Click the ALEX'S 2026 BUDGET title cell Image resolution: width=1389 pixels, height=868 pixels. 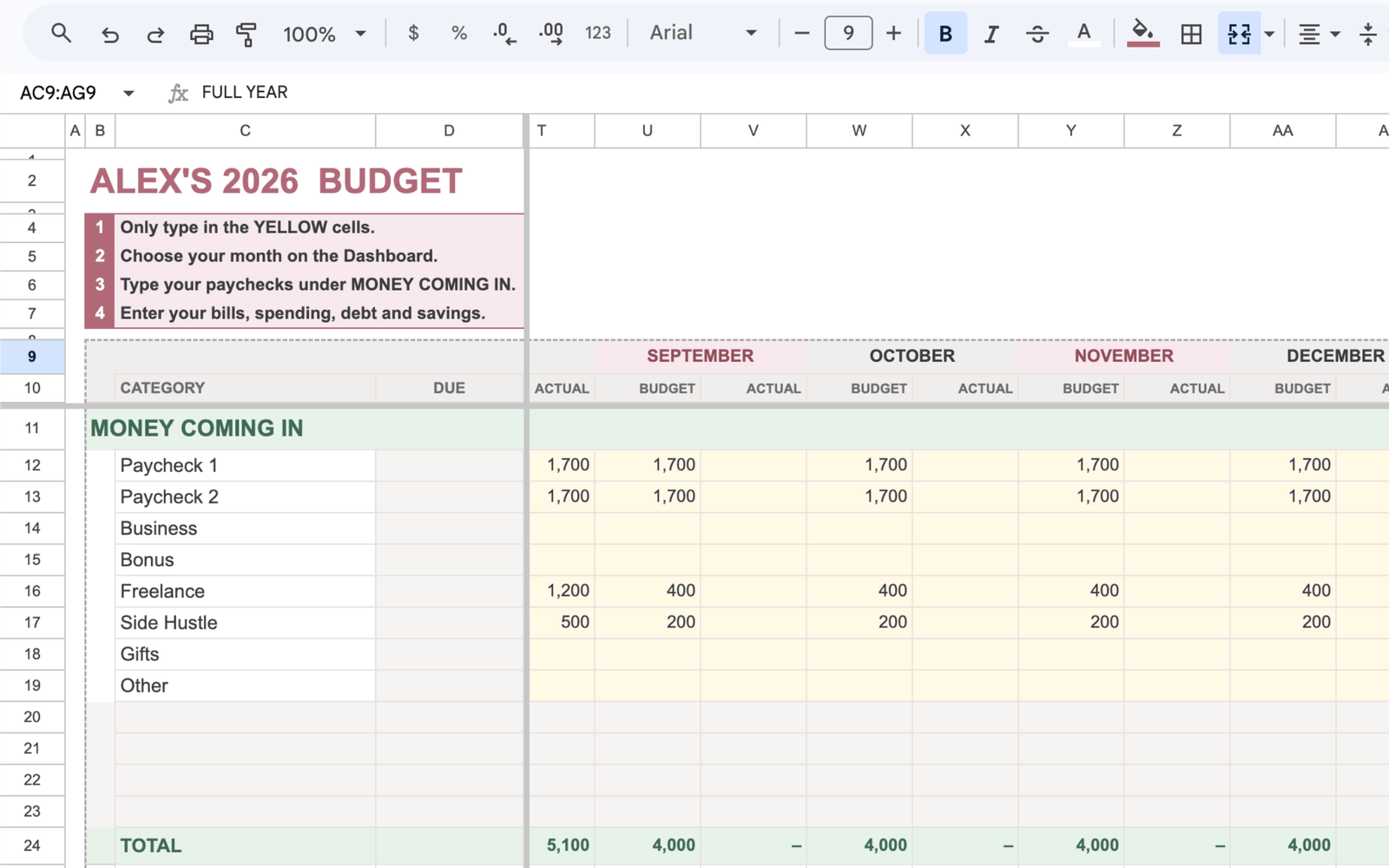pos(276,181)
